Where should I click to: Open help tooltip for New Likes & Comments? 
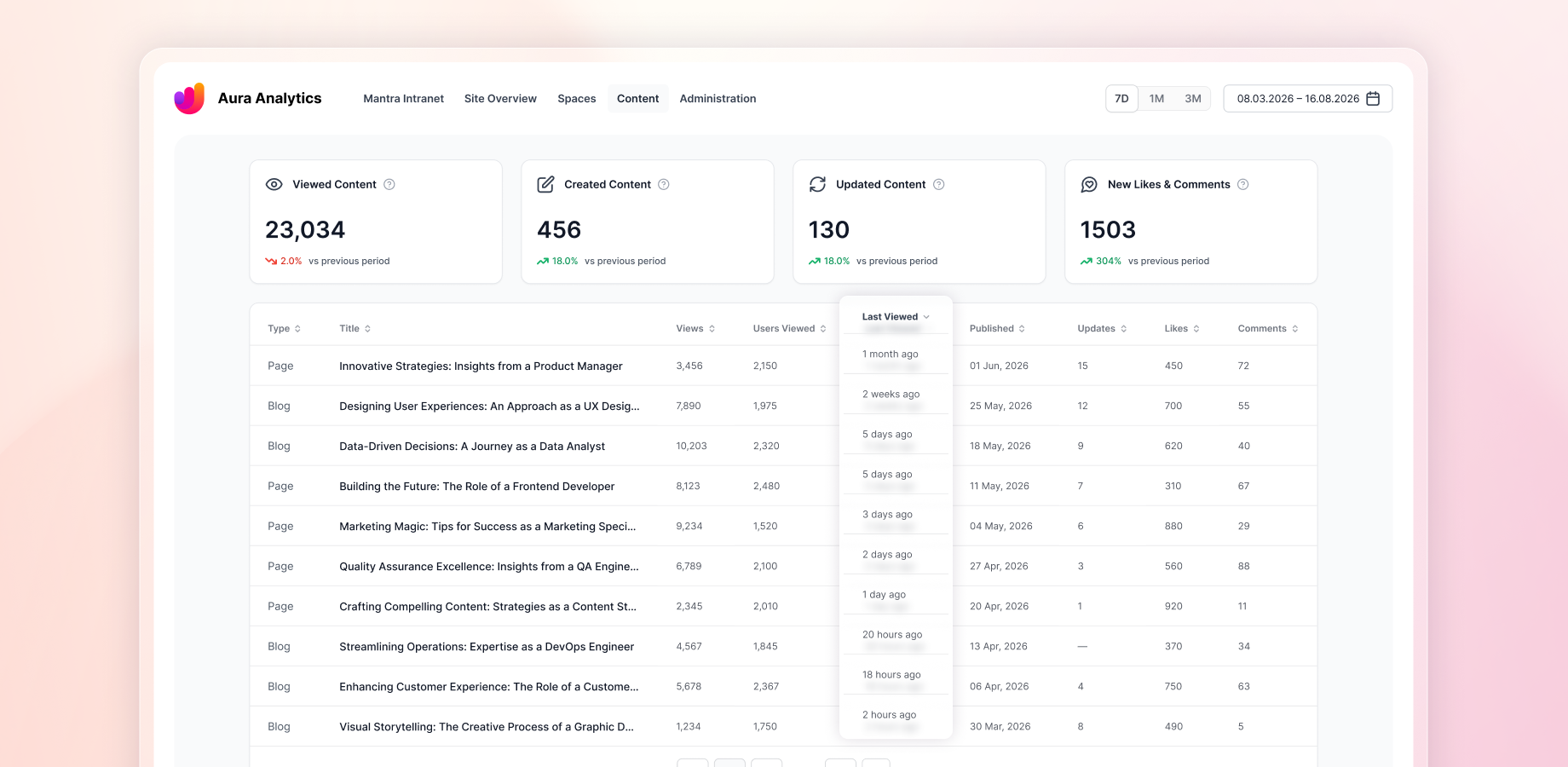point(1243,184)
